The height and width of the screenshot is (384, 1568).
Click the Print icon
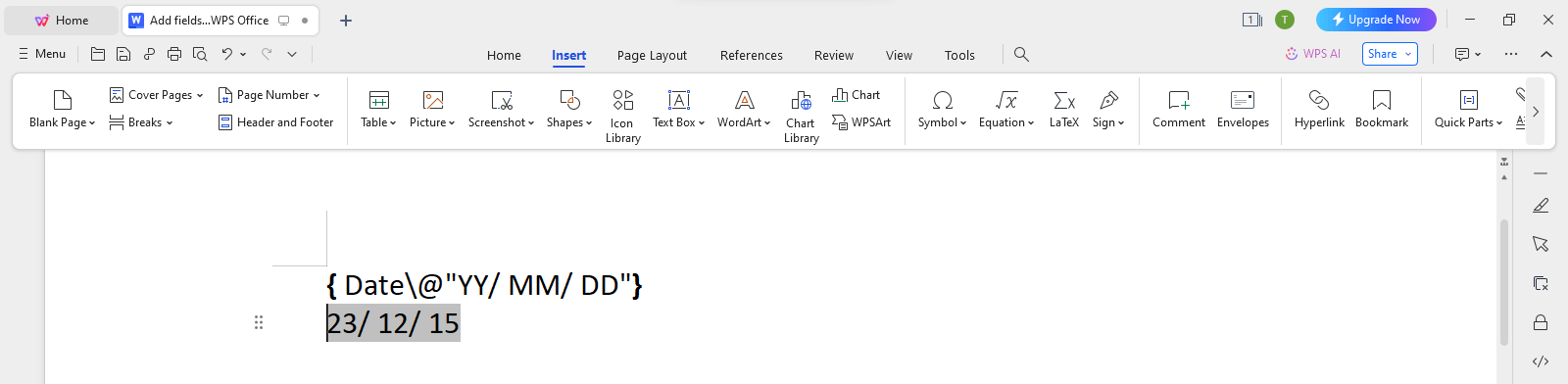pos(174,54)
